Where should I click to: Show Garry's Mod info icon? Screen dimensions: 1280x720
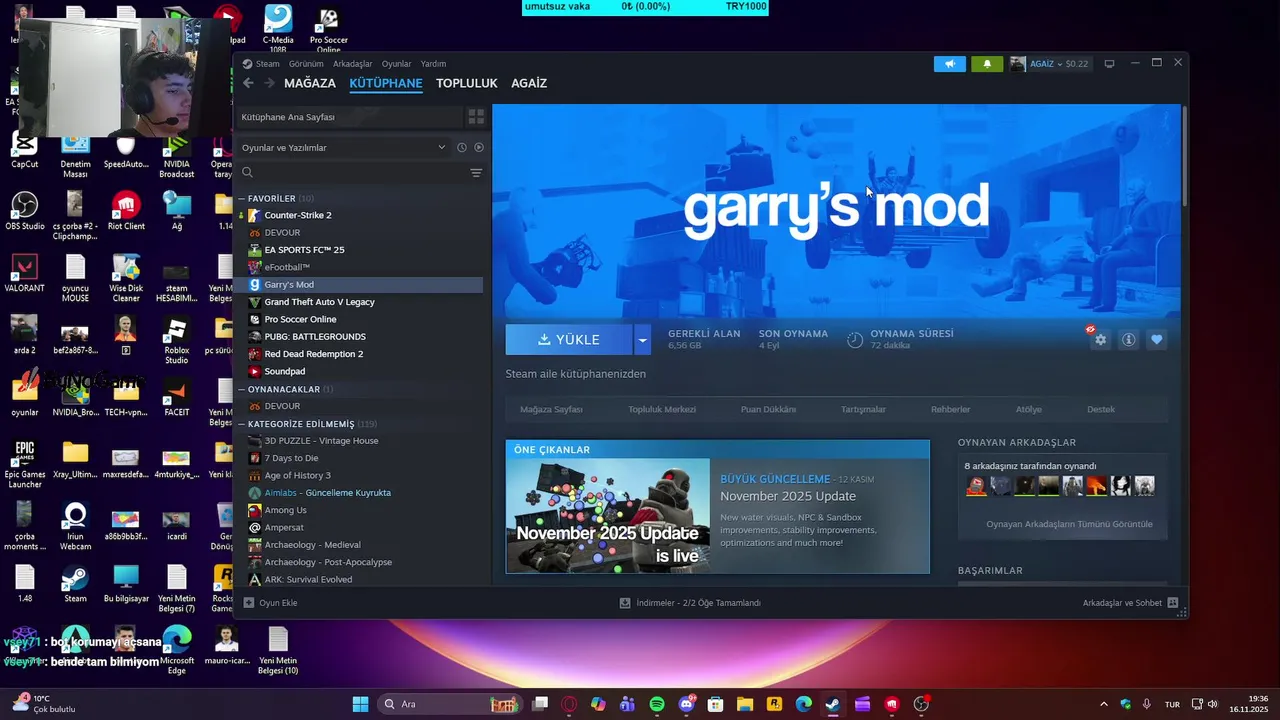[1128, 340]
